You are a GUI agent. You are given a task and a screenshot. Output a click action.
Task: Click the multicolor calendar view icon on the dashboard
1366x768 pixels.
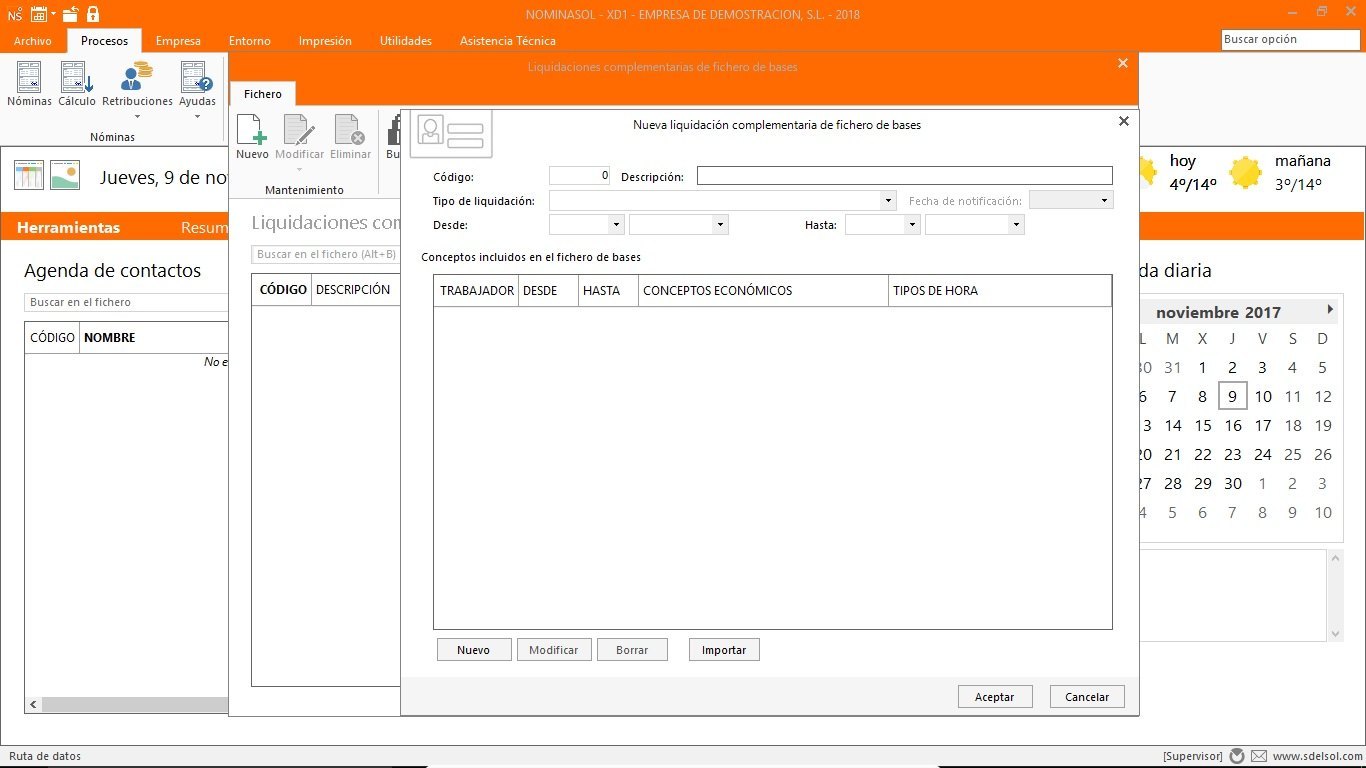(x=29, y=175)
